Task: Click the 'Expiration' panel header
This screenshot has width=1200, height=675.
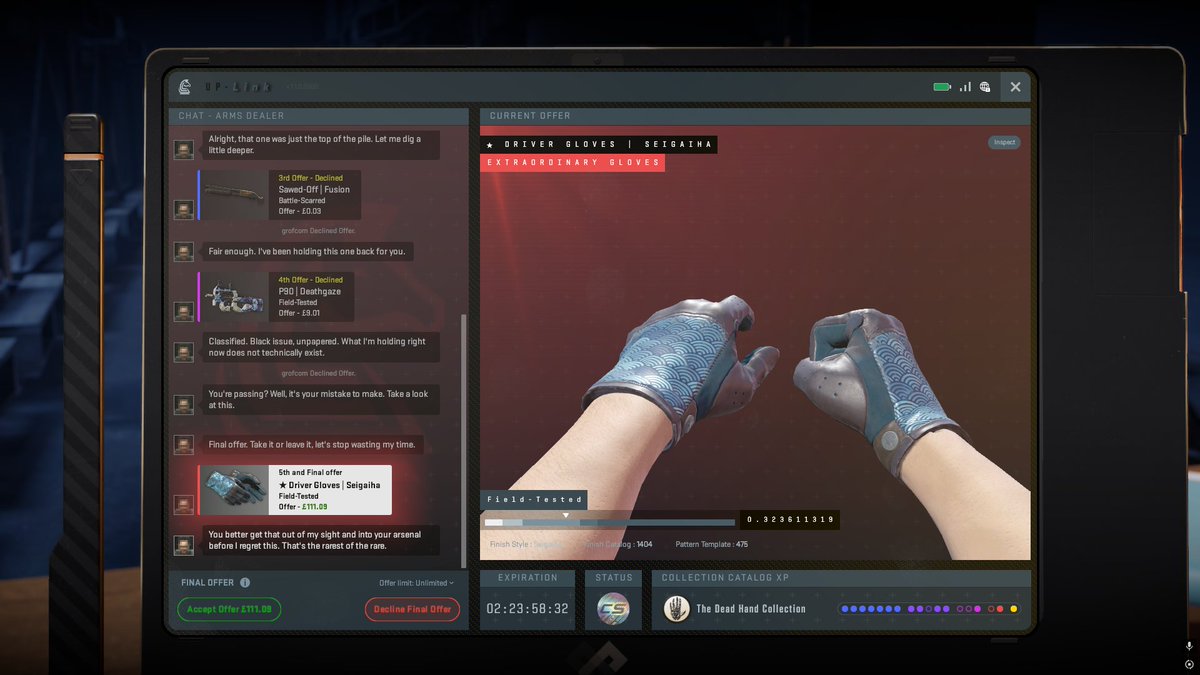Action: (x=527, y=577)
